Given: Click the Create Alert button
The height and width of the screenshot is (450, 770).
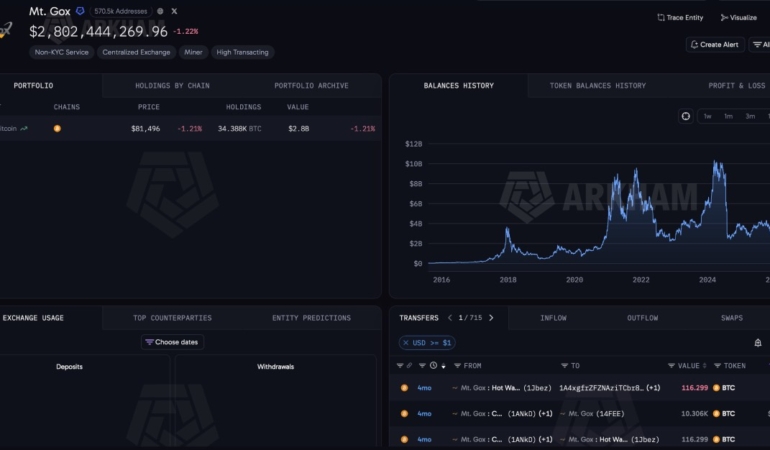Looking at the screenshot, I should 715,45.
